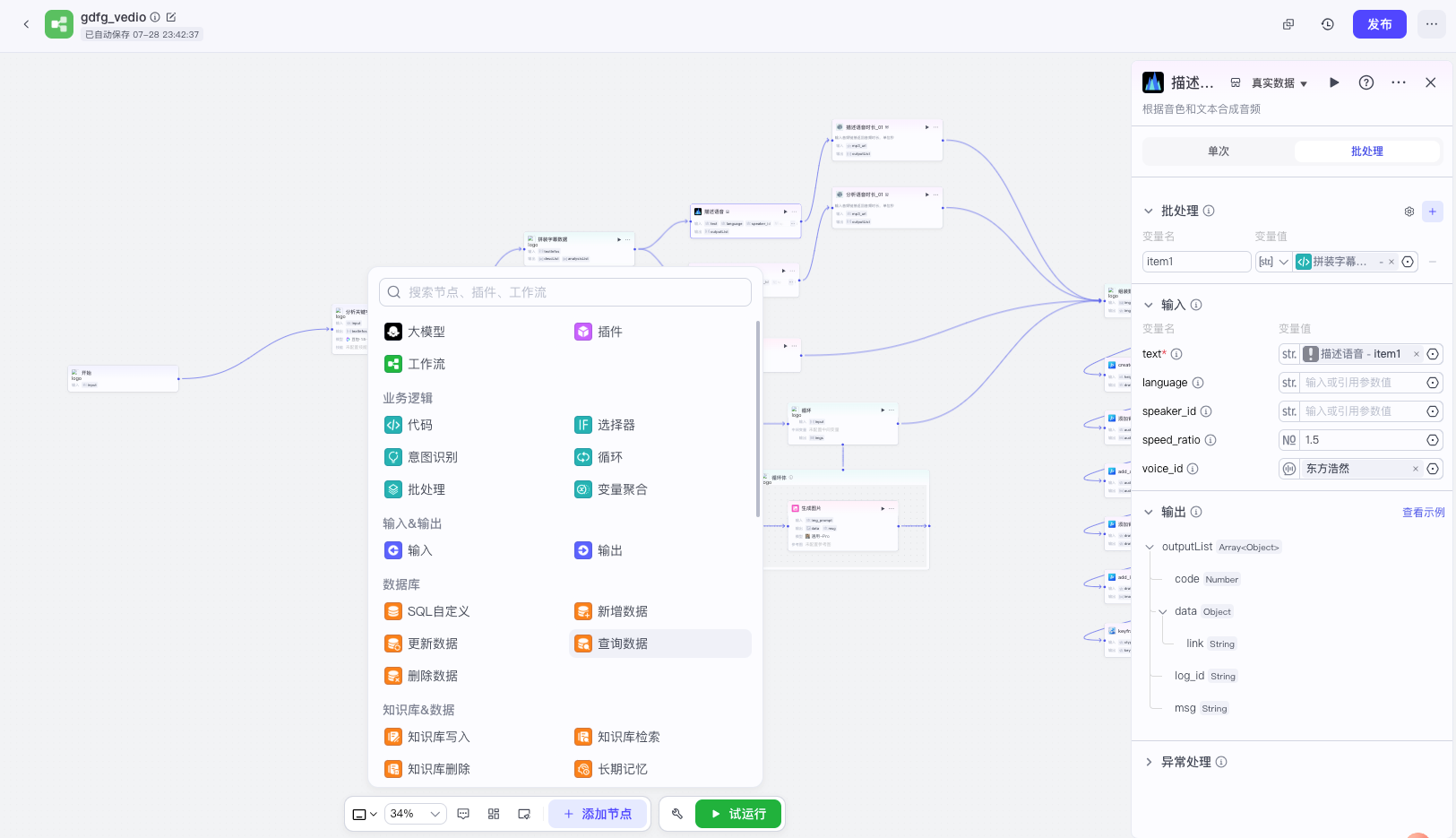1456x838 pixels.
Task: Switch to the 单次 tab
Action: [x=1219, y=151]
